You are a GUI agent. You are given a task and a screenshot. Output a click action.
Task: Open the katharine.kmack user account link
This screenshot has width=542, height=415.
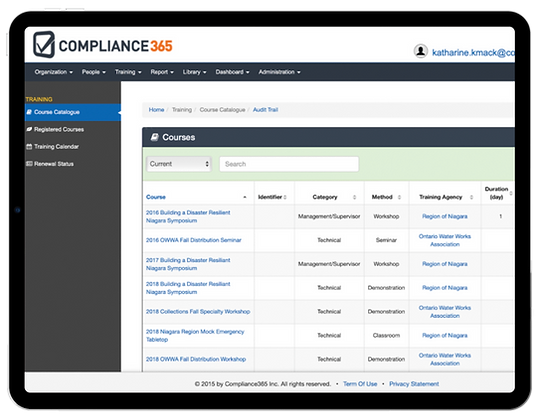click(473, 53)
